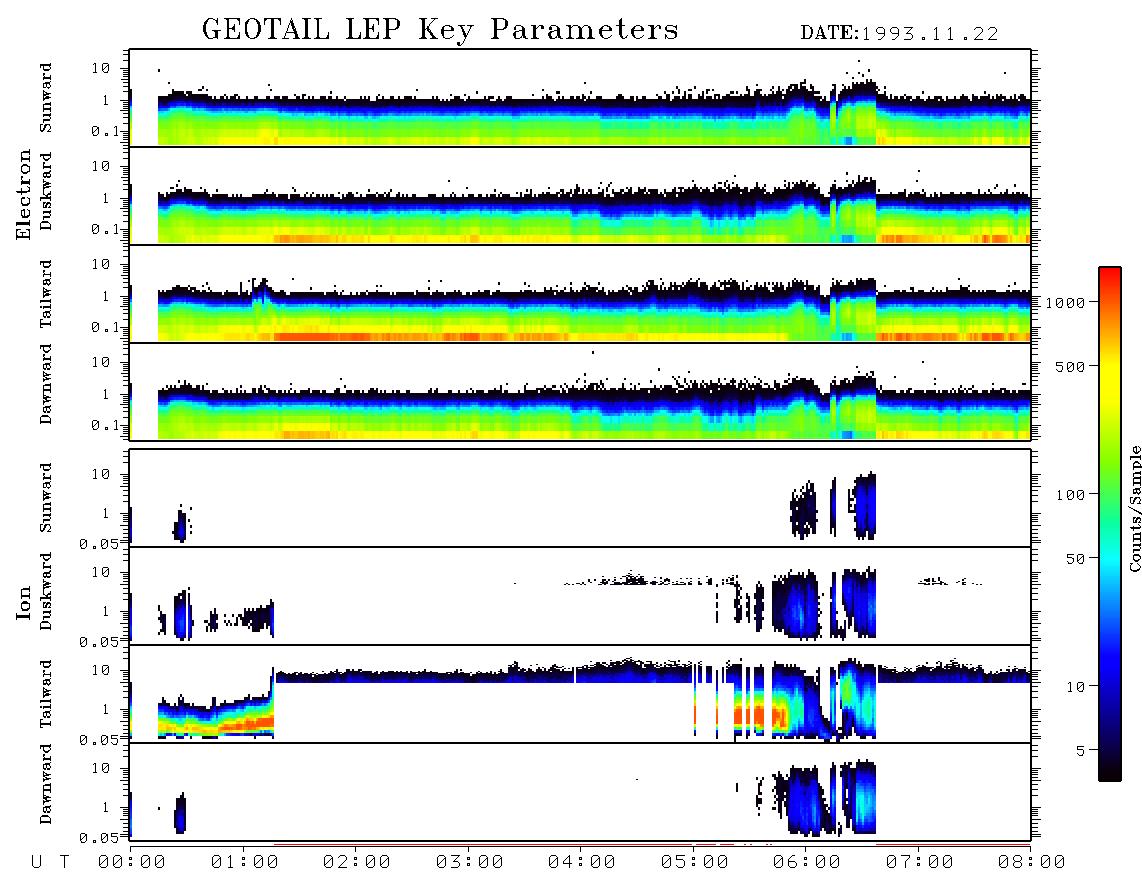
Task: Click the Ion Dawnward spectrogram panel
Action: (x=580, y=792)
